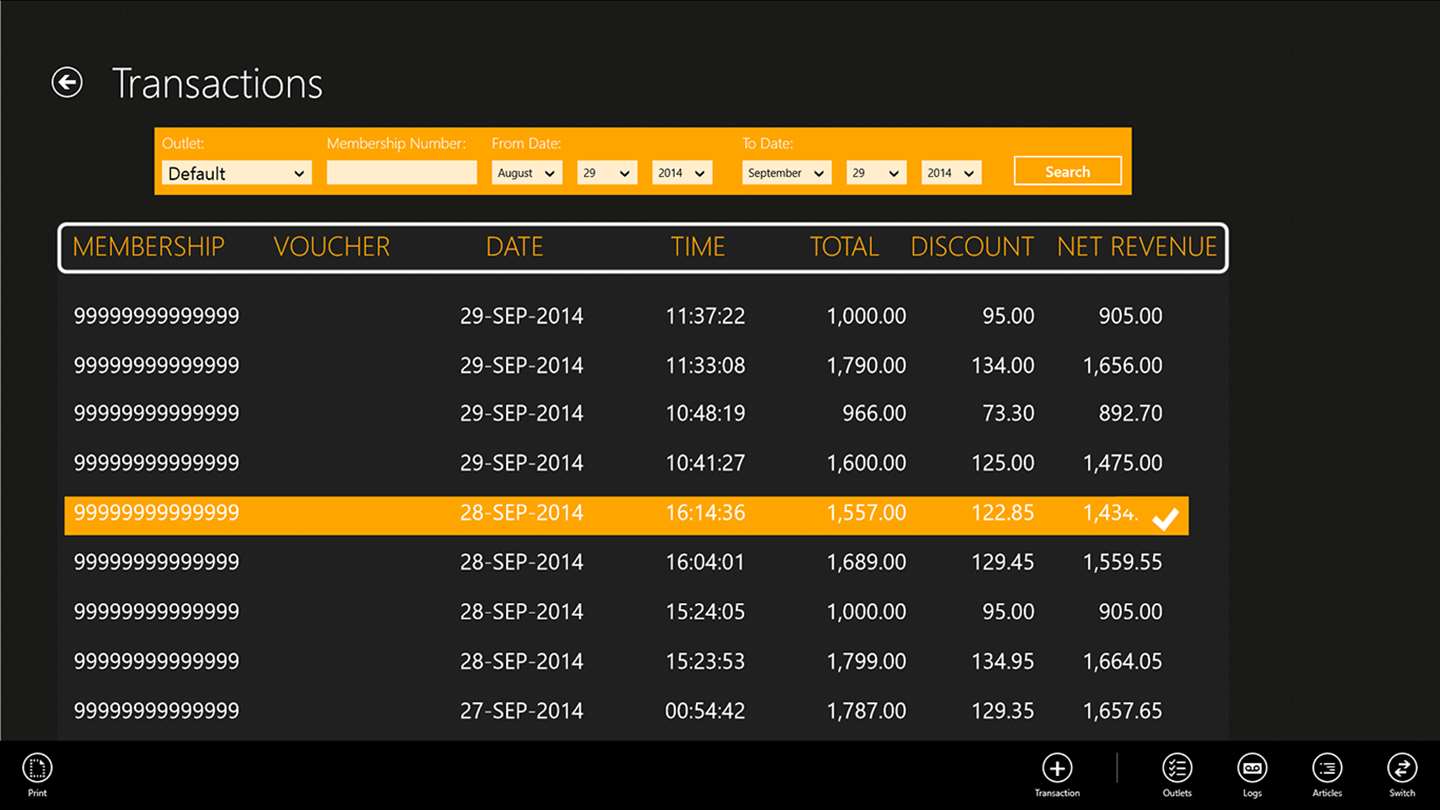
Task: Open the To Date day dropdown
Action: pyautogui.click(x=877, y=173)
